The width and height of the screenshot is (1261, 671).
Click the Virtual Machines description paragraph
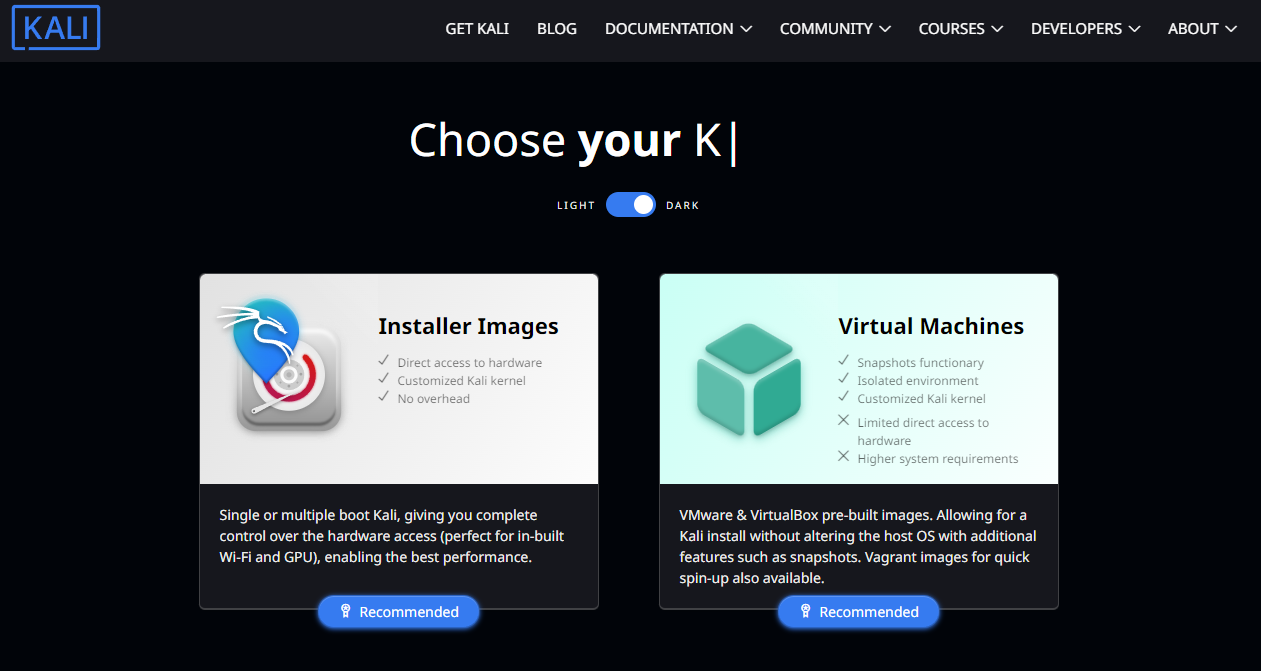tap(858, 547)
